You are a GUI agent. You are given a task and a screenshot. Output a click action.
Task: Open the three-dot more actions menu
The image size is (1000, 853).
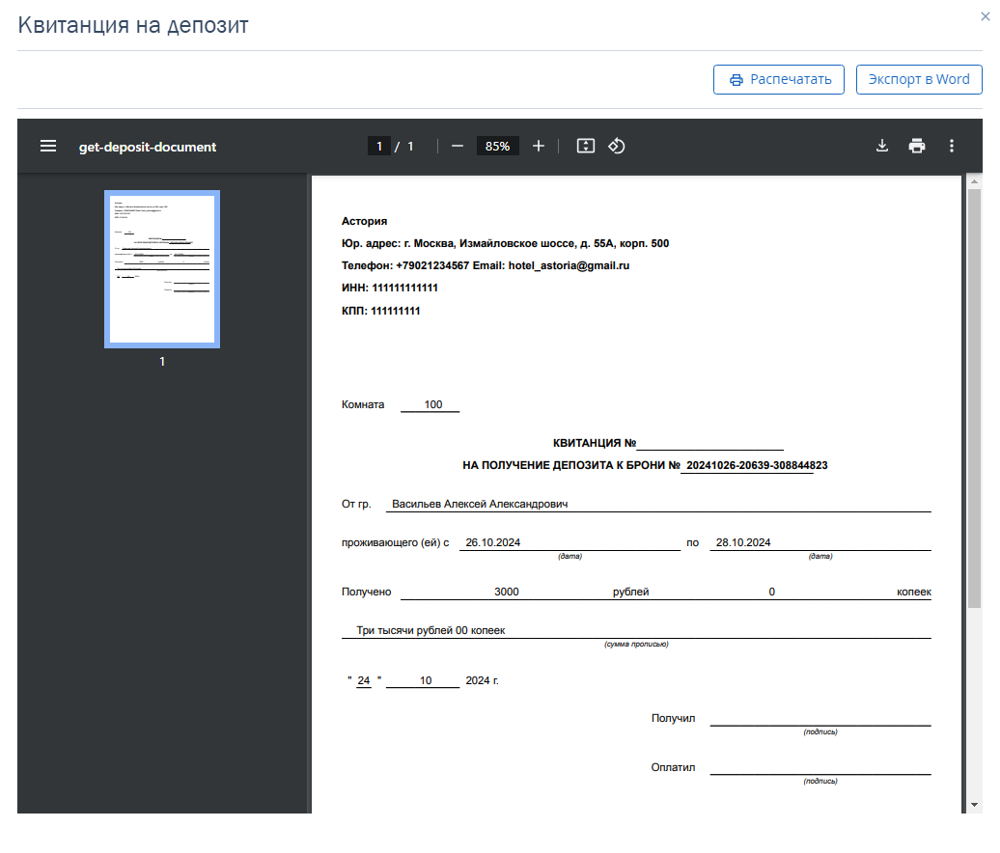pos(952,146)
